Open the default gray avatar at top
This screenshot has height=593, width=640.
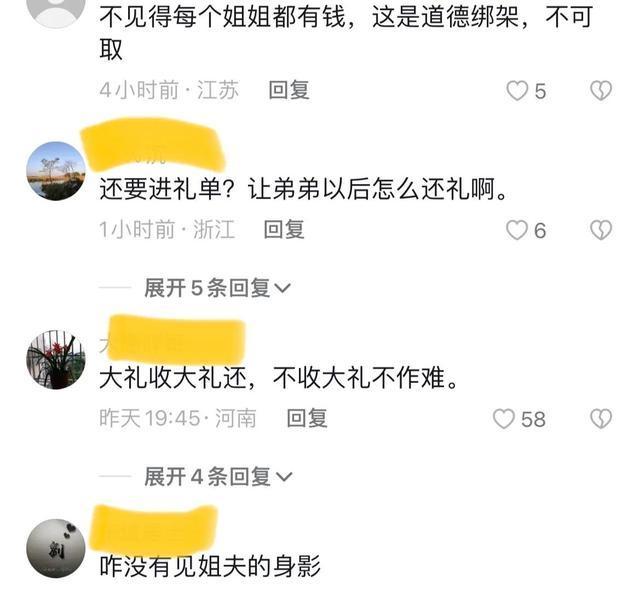pos(56,12)
